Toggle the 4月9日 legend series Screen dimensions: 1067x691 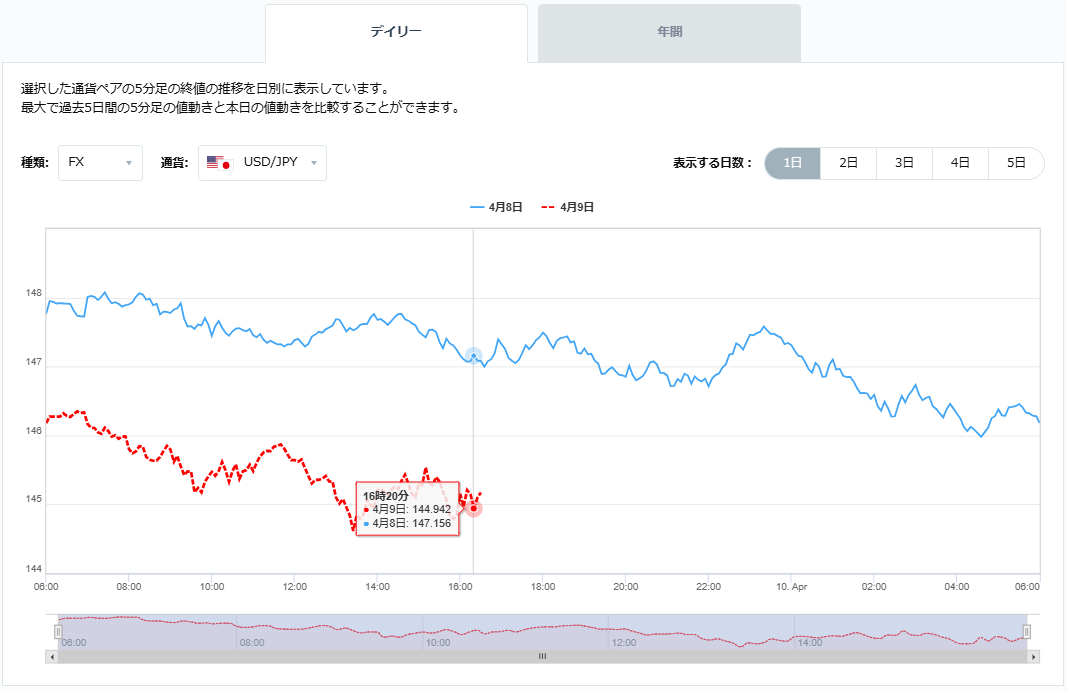(x=568, y=207)
